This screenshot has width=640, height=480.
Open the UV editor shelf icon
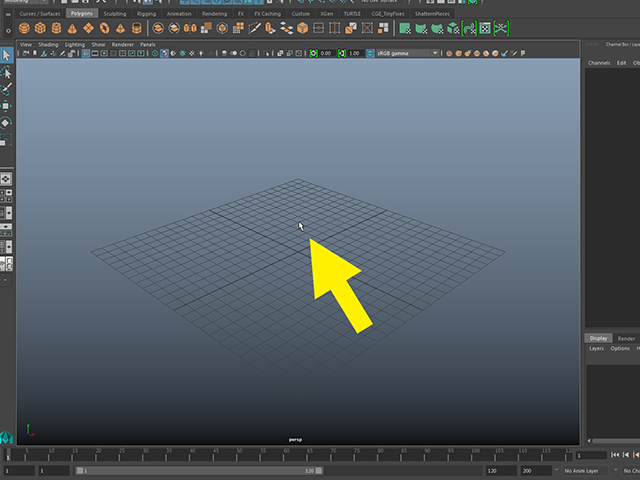(x=485, y=29)
